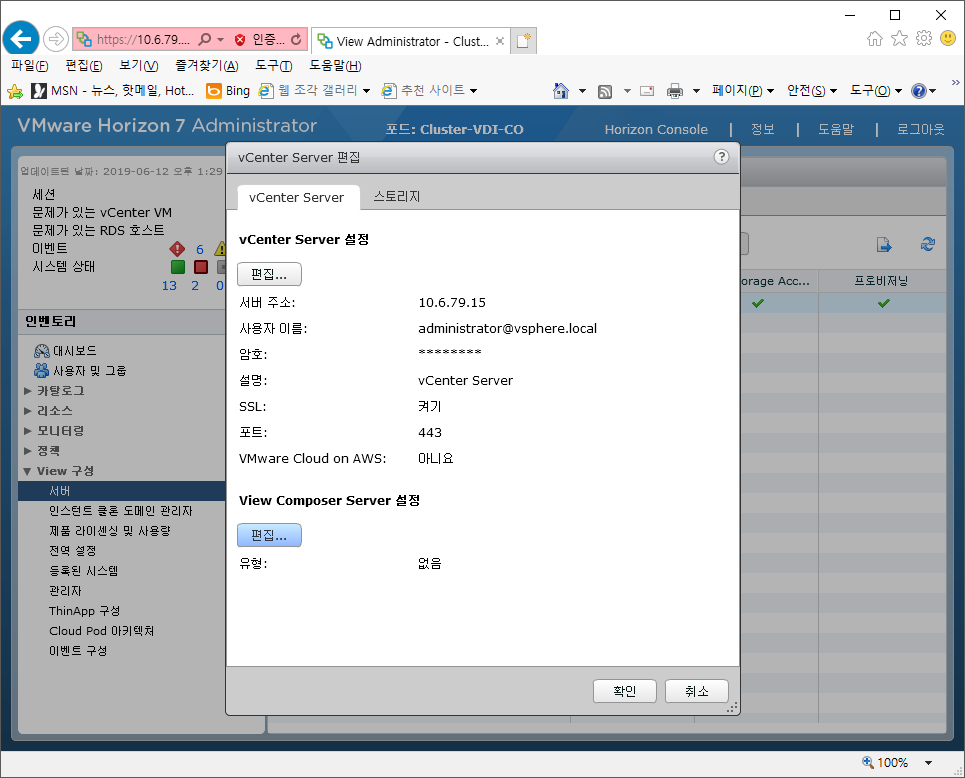This screenshot has width=965, height=778.
Task: Expand the 모니터링 tree node
Action: 27,431
